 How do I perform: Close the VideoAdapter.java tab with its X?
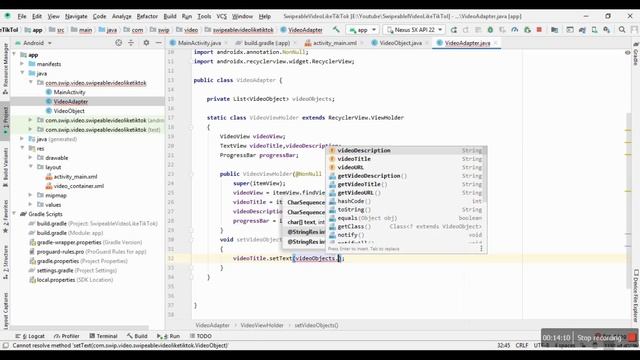pos(496,43)
